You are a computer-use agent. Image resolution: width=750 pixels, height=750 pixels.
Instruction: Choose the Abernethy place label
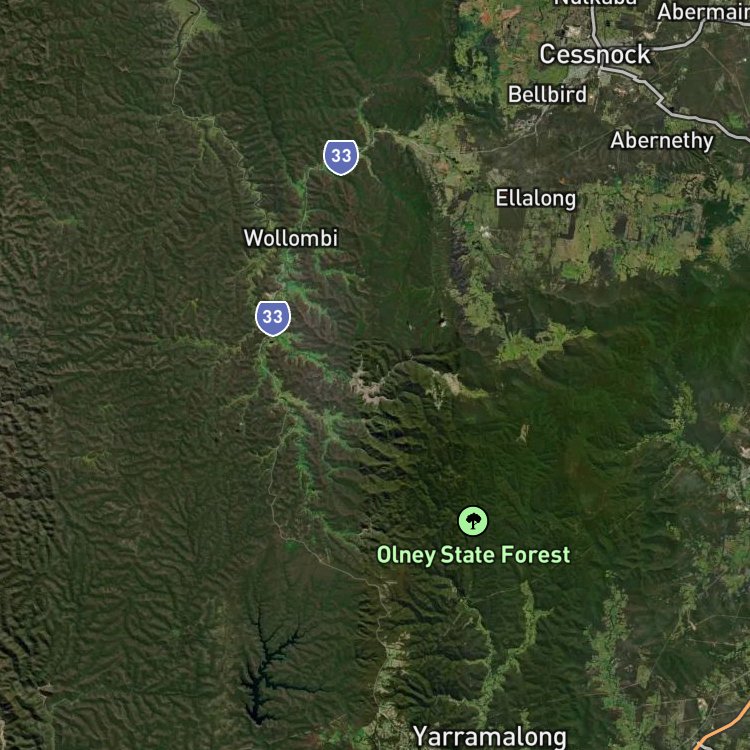[662, 141]
